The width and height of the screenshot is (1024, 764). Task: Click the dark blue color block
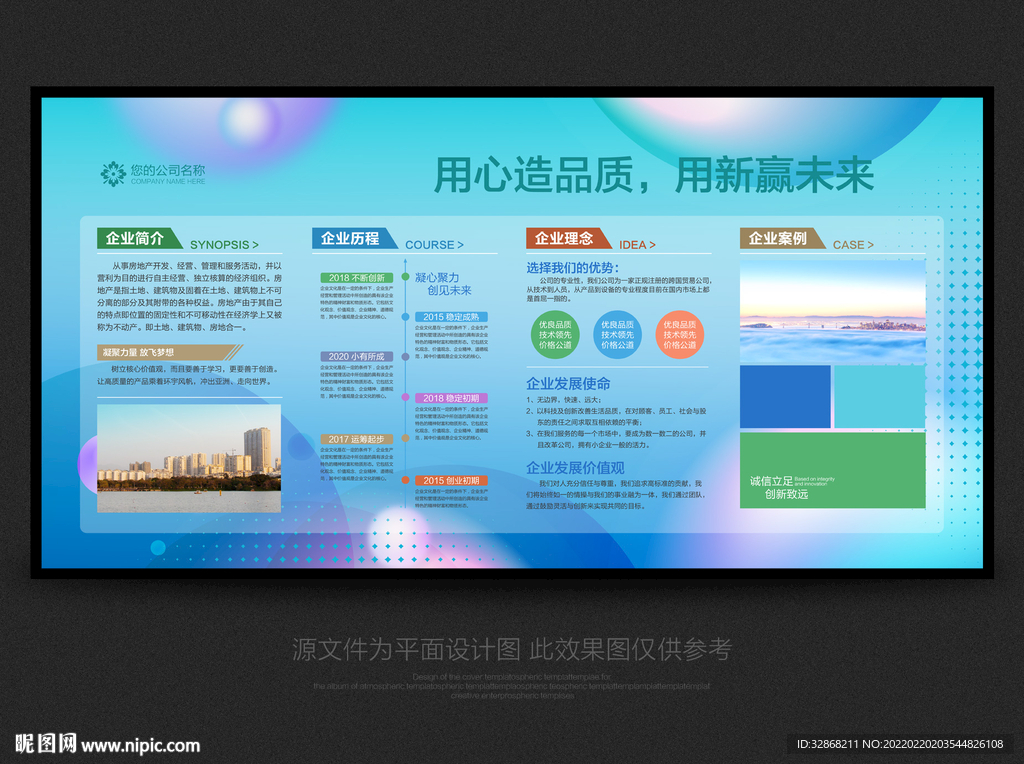(x=785, y=396)
